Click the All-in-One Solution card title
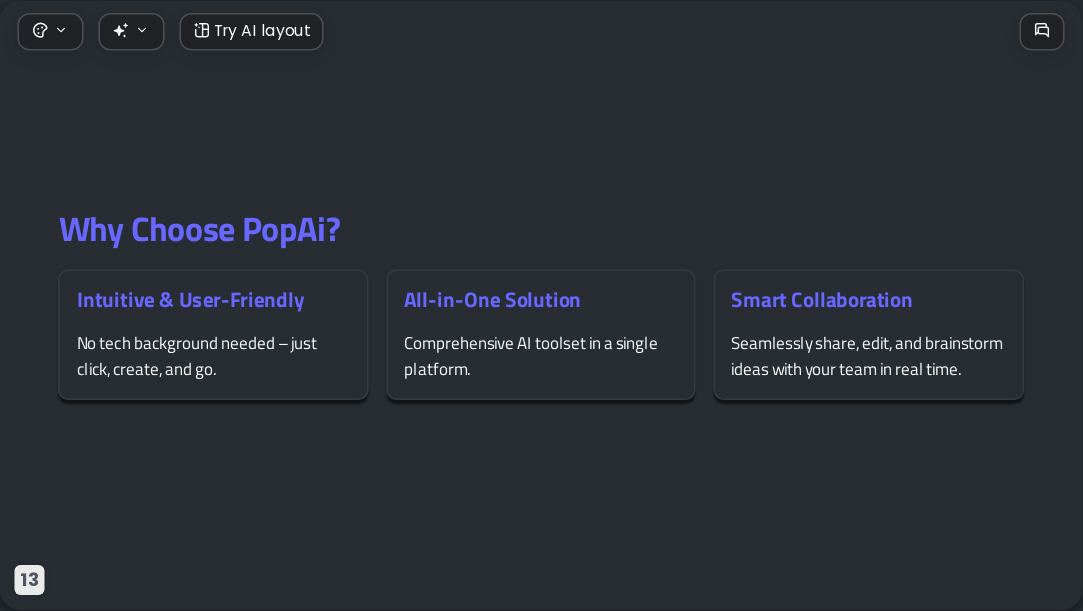The width and height of the screenshot is (1083, 611). [x=492, y=300]
